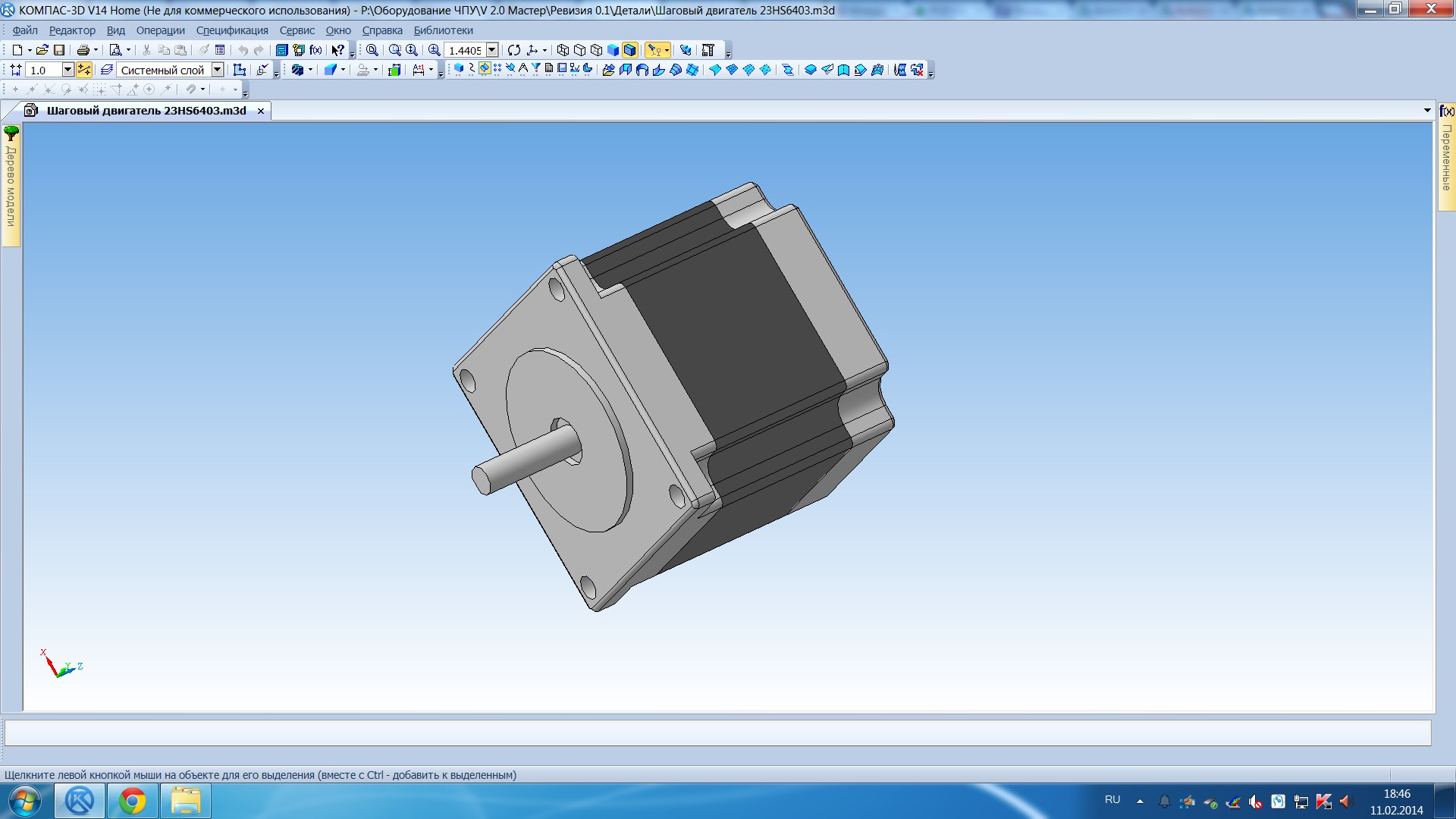Screen dimensions: 1456x819
Task: Open Chrome from the taskbar
Action: tap(133, 801)
